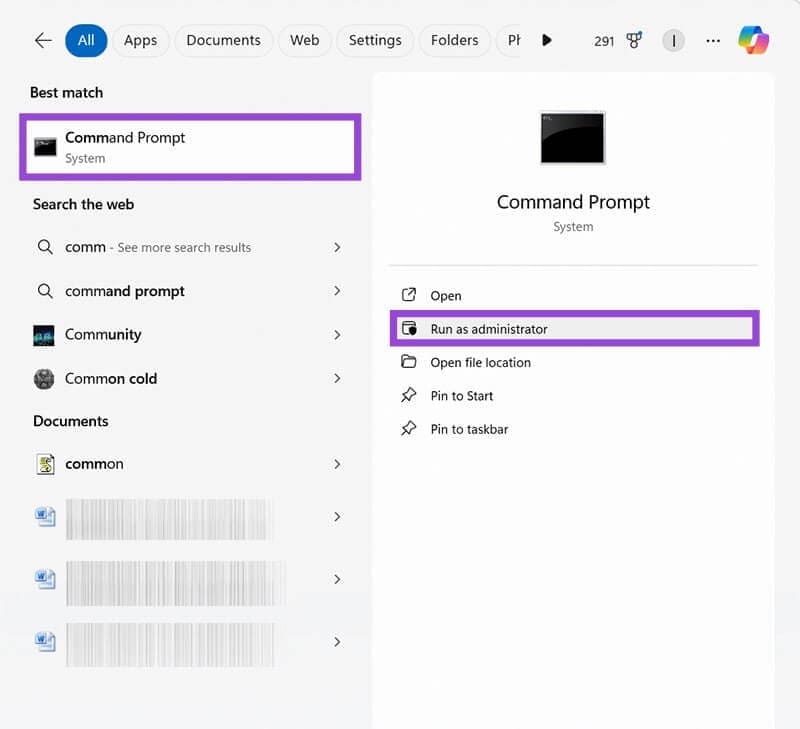Select the All filter tab
The width and height of the screenshot is (800, 729).
(x=86, y=40)
